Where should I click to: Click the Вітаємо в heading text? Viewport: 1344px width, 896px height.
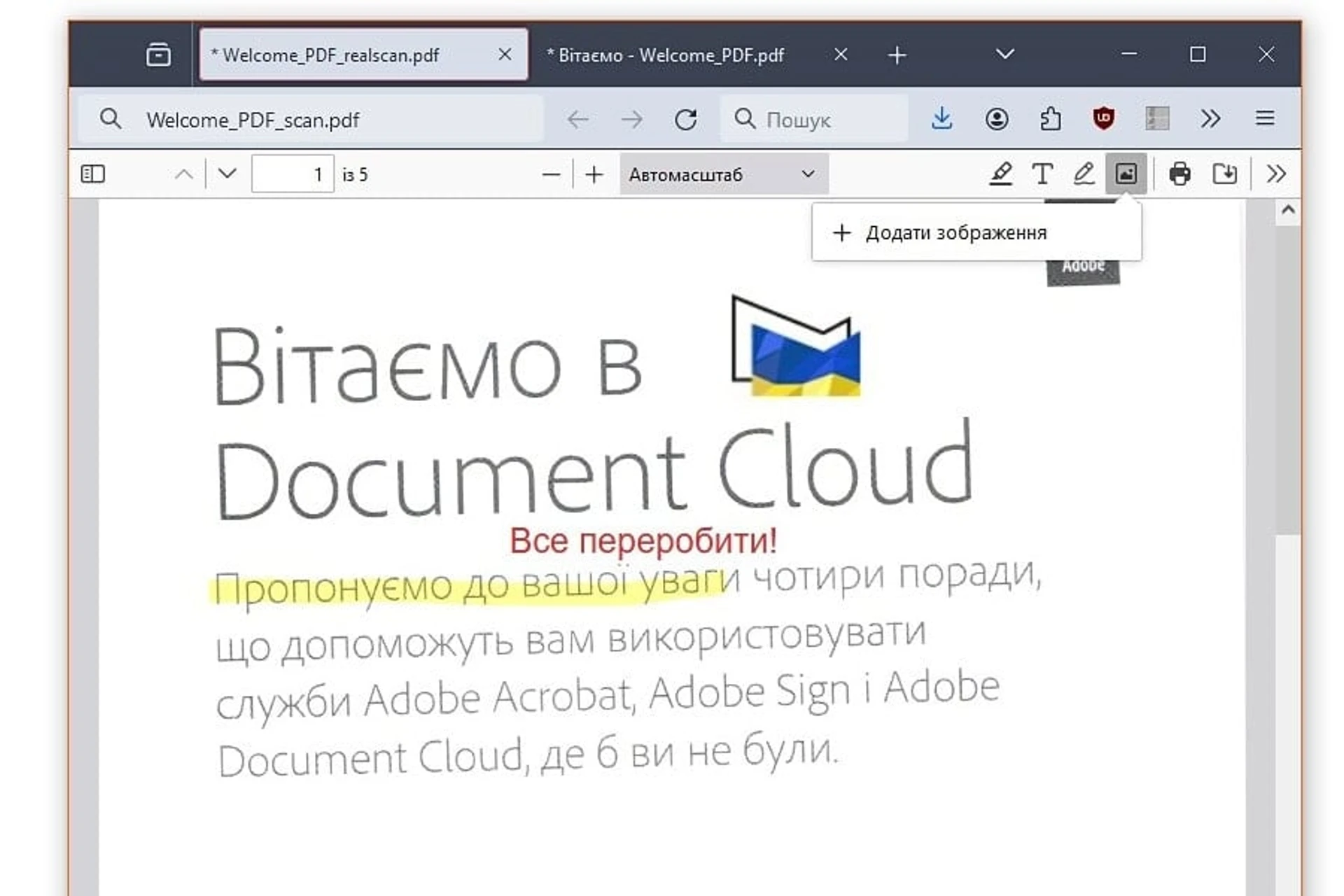(427, 367)
